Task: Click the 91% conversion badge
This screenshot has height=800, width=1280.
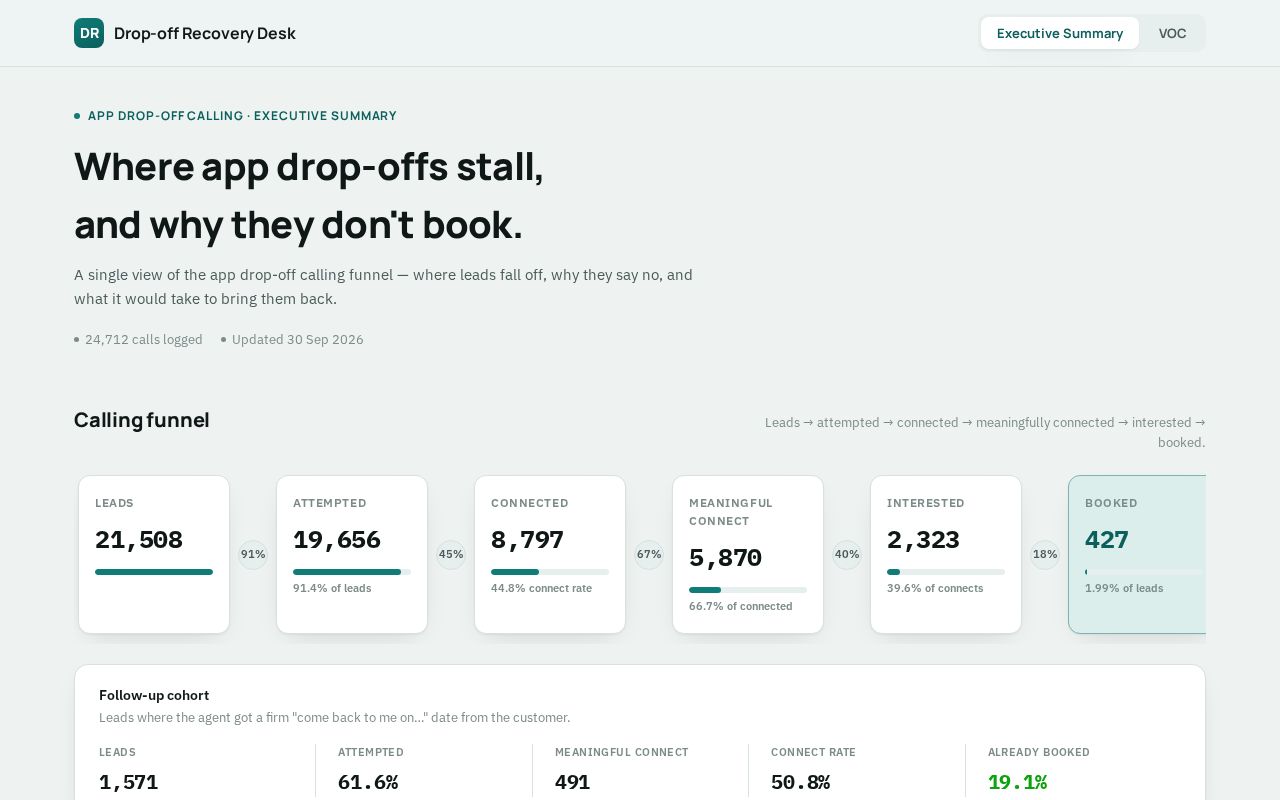Action: click(253, 555)
